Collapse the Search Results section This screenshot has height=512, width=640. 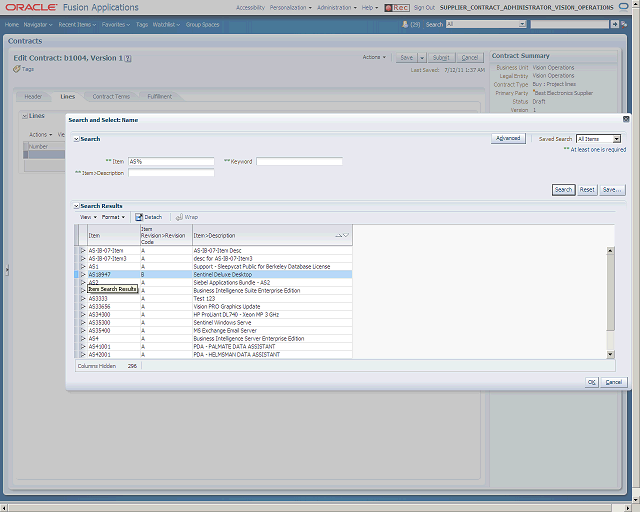click(76, 206)
